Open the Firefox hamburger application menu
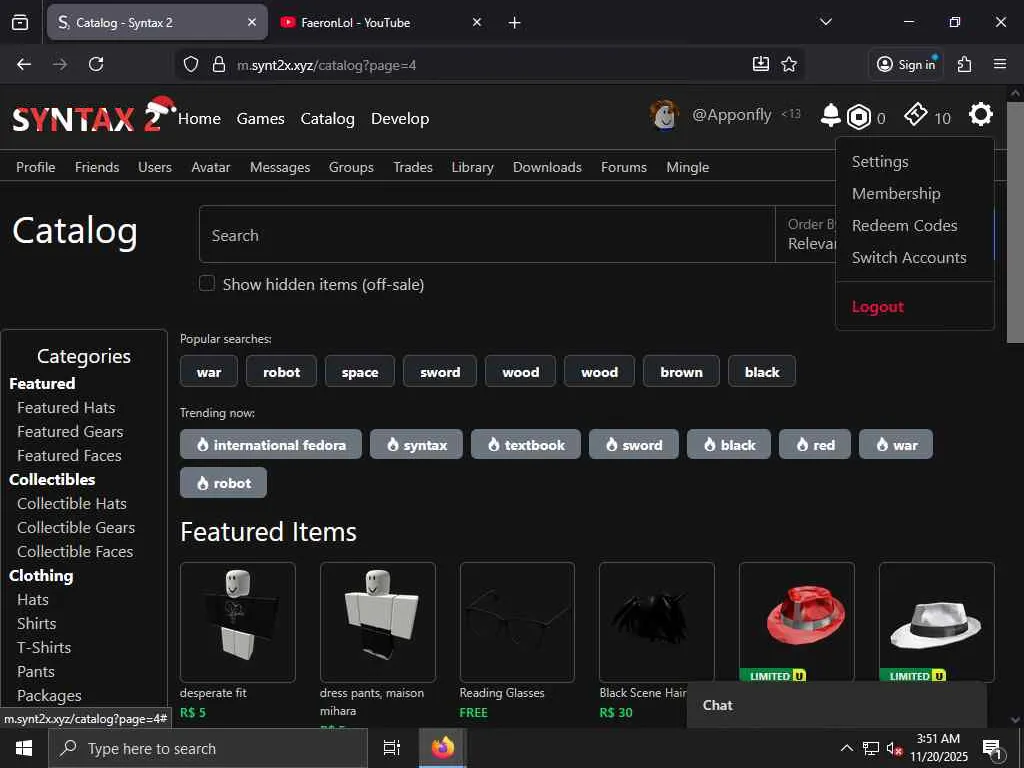The width and height of the screenshot is (1024, 768). point(1000,64)
